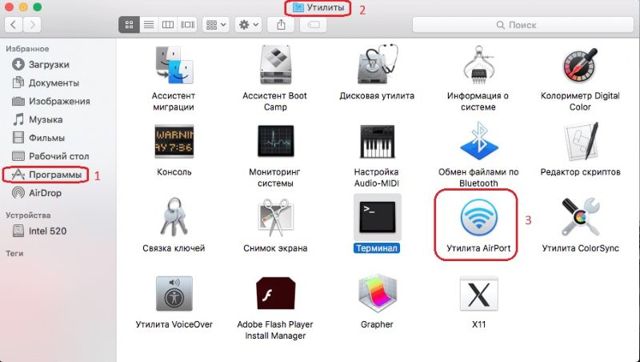Open the arrange items dropdown
This screenshot has width=640, height=362.
pos(216,25)
